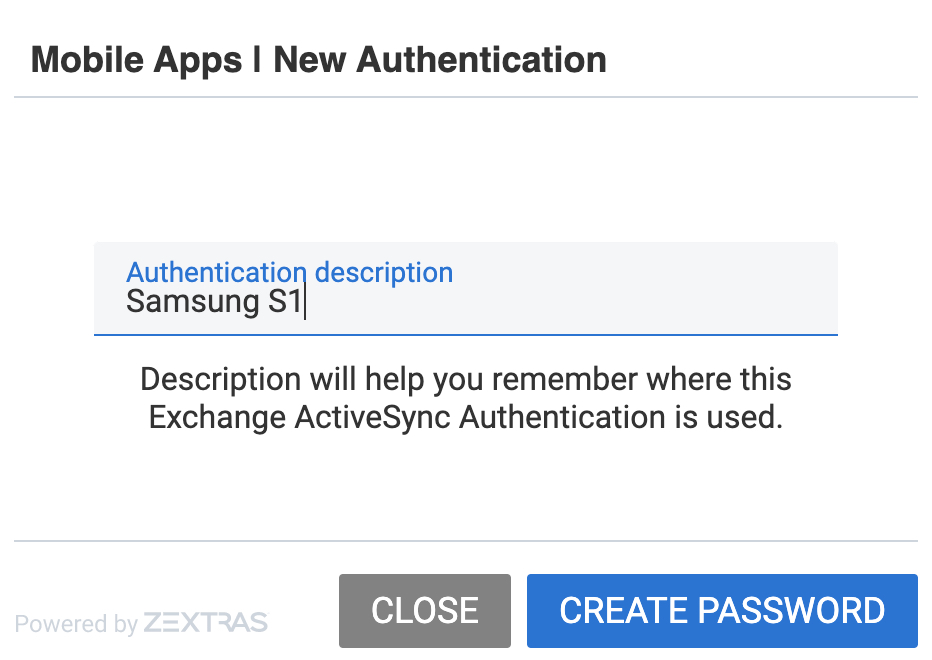Viewport: 932px width, 660px height.
Task: Click the "Authentication description" field label
Action: click(289, 272)
